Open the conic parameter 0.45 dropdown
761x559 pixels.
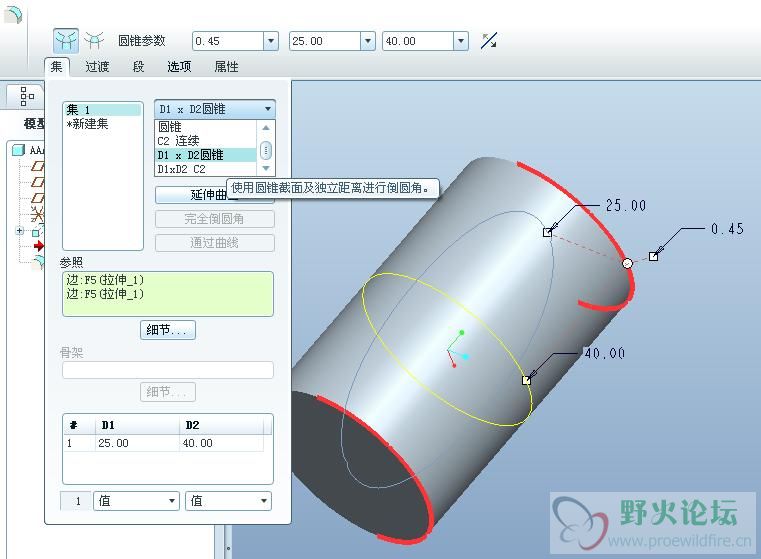click(271, 41)
